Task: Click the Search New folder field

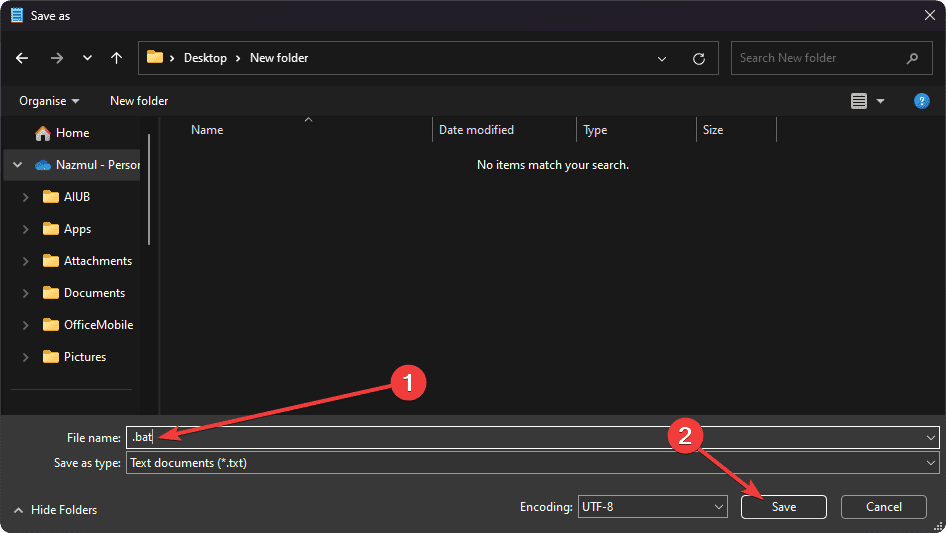Action: click(x=831, y=58)
